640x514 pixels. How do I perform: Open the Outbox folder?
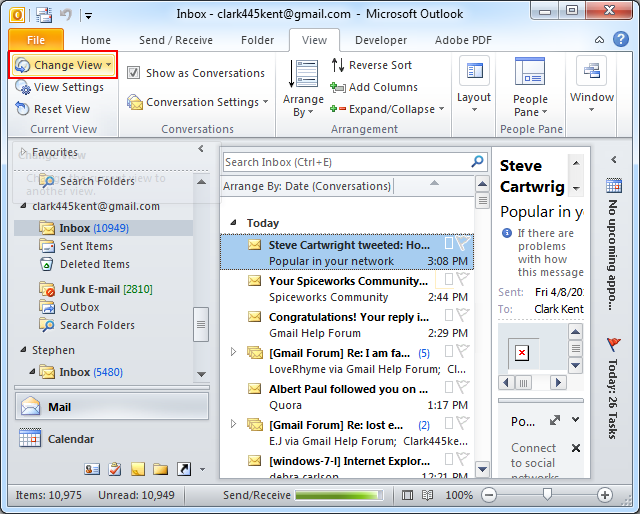(x=80, y=307)
